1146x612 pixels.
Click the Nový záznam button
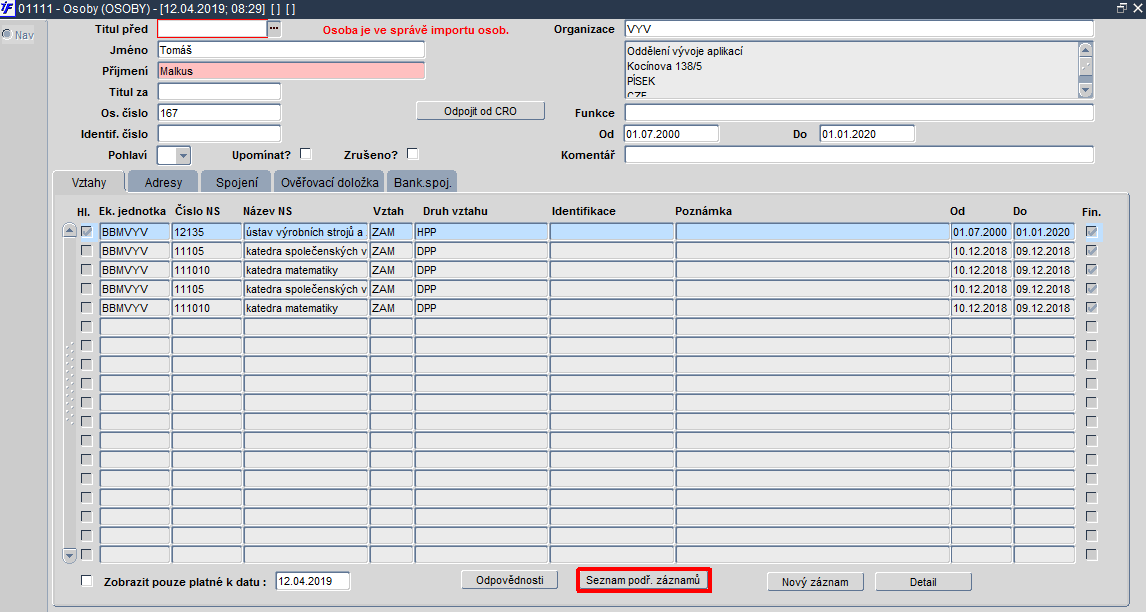815,582
